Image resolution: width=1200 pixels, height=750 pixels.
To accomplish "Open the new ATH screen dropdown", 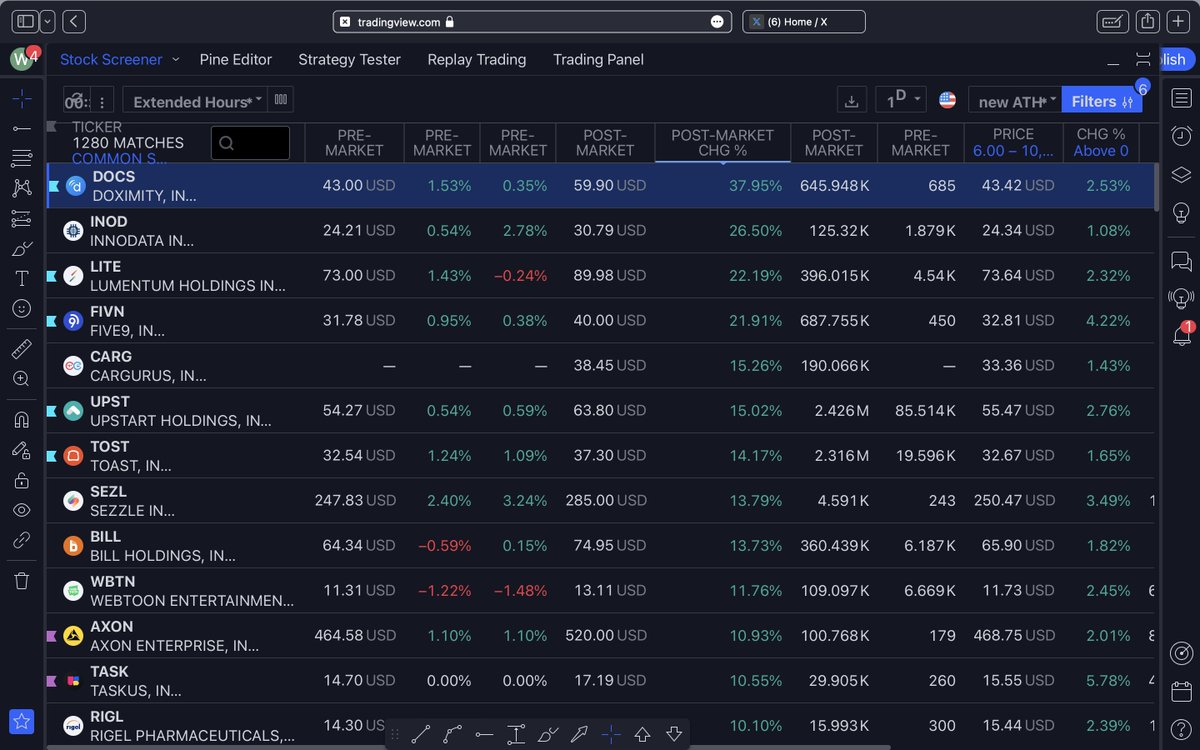I will point(1014,101).
